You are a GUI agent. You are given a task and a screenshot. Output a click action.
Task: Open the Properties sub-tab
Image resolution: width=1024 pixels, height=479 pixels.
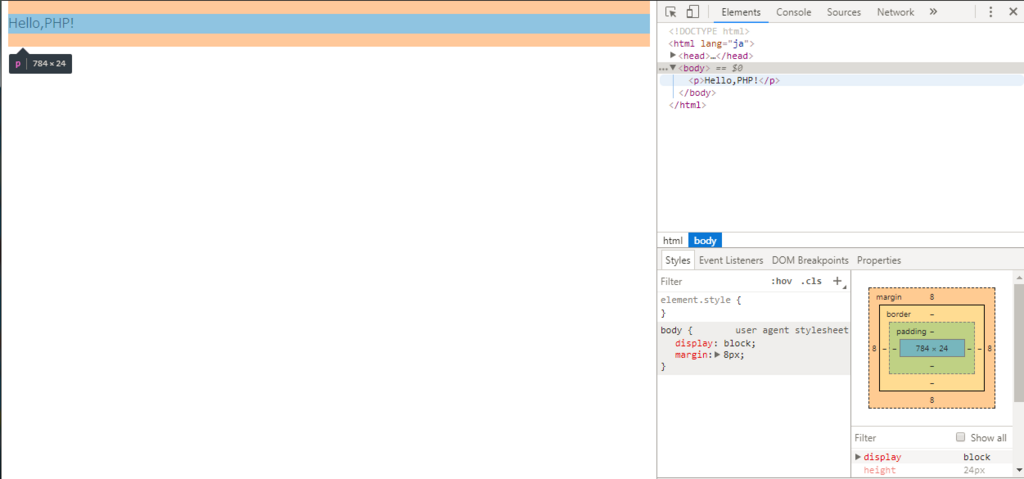pos(878,260)
